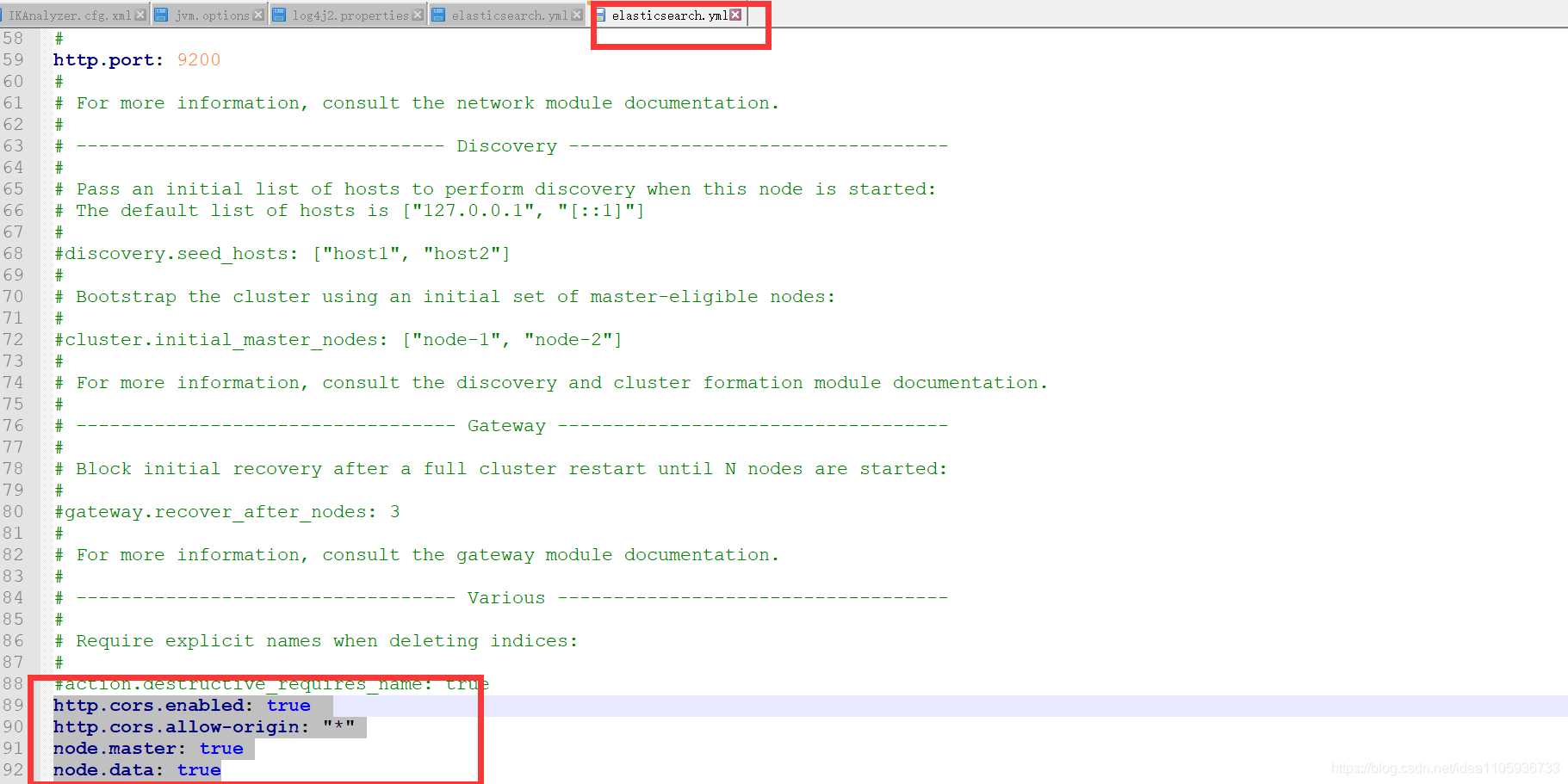This screenshot has width=1568, height=784.
Task: Click the Gateway section header comment
Action: click(x=501, y=425)
